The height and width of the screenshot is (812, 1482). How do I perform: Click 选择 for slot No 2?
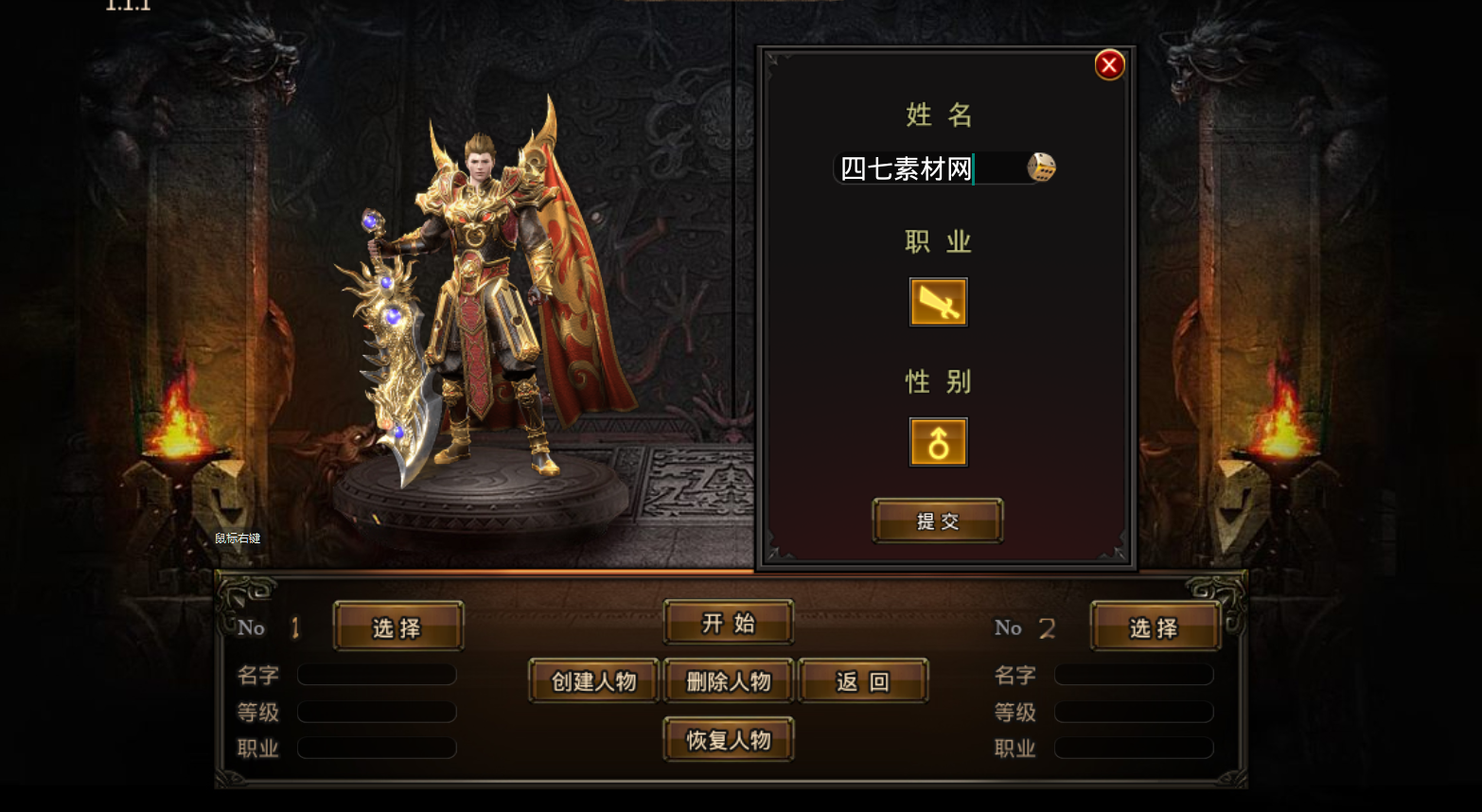pyautogui.click(x=1156, y=627)
